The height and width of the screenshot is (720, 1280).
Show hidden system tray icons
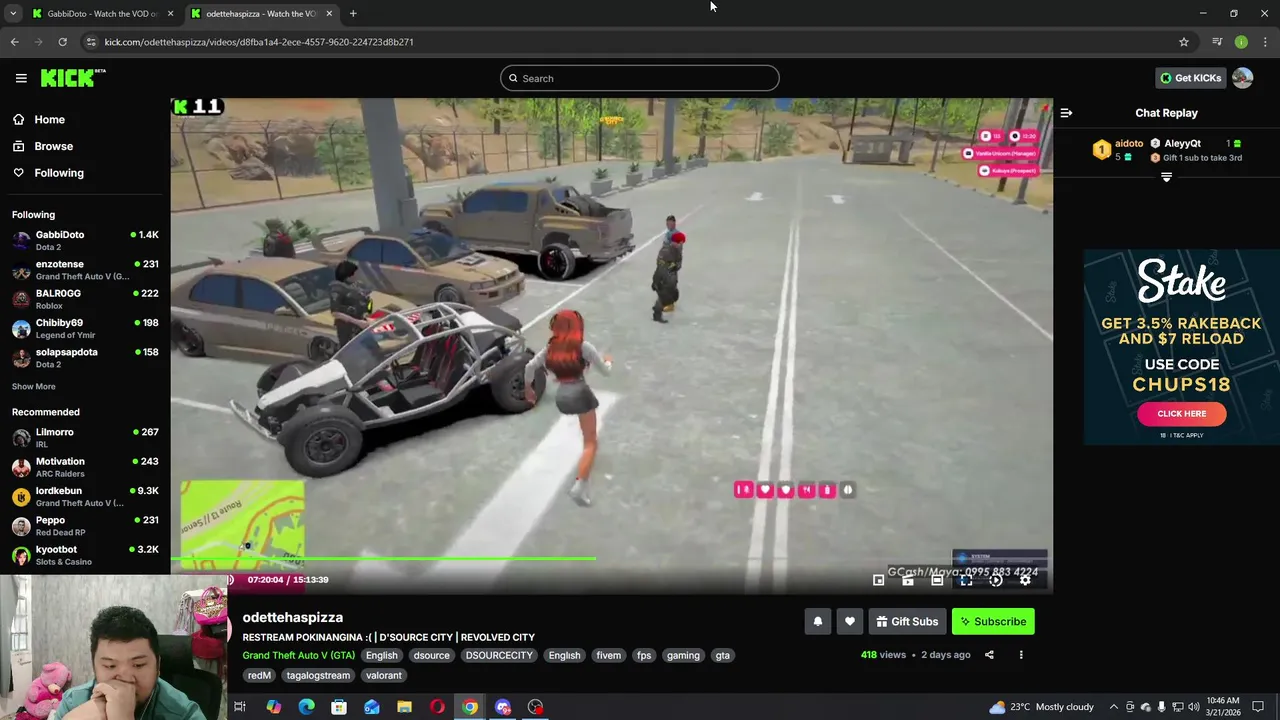(x=1113, y=707)
